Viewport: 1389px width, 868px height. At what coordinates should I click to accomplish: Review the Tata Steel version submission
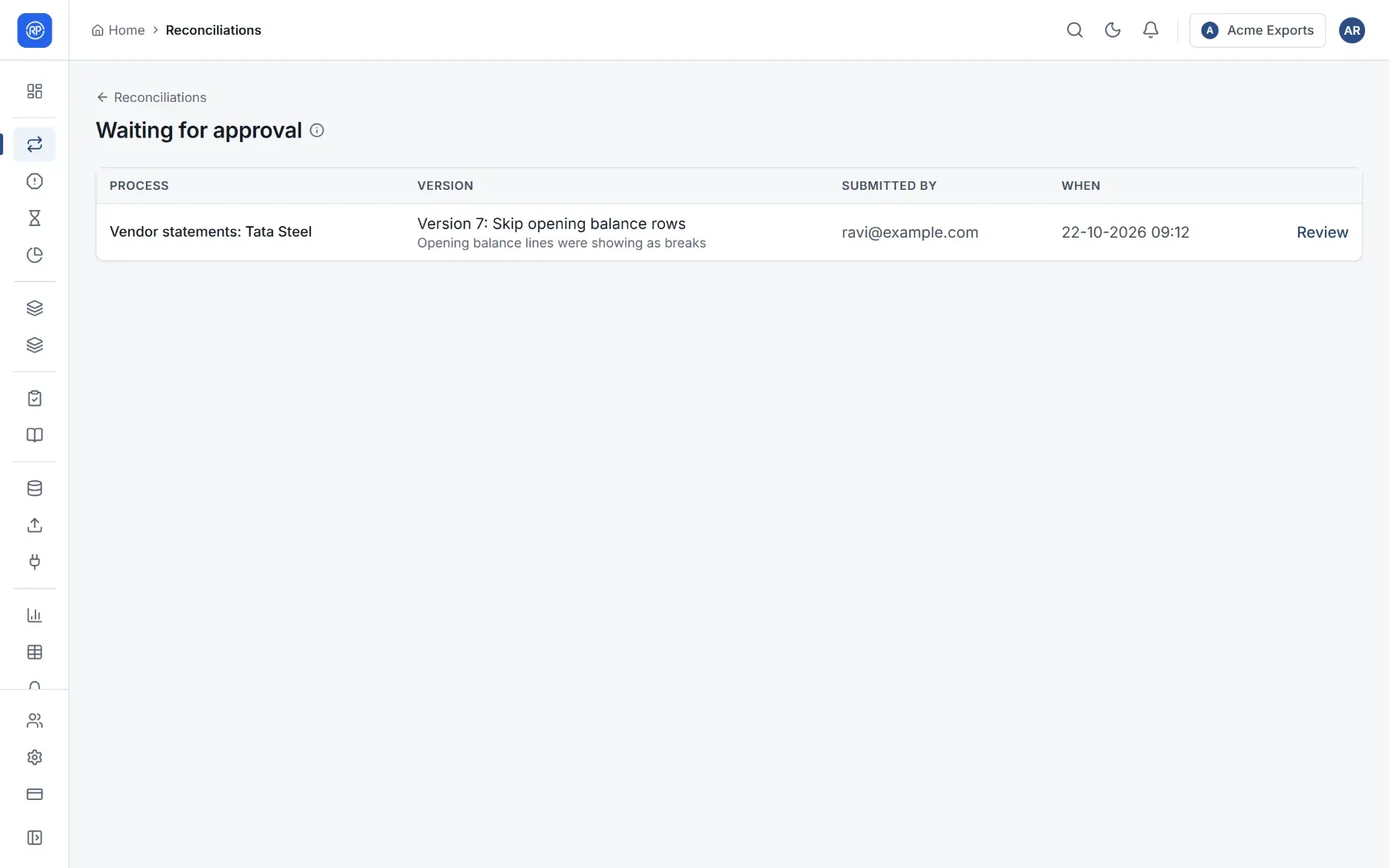[x=1322, y=232]
